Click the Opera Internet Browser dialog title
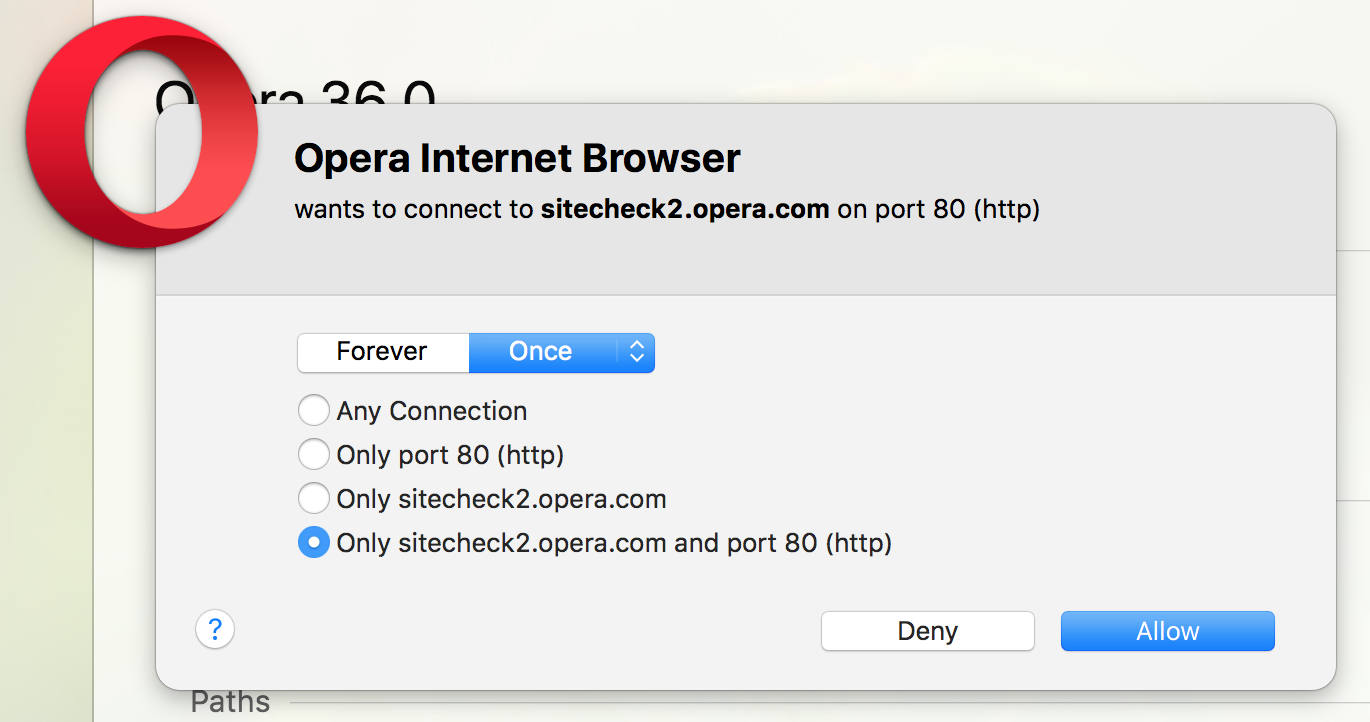 (517, 159)
